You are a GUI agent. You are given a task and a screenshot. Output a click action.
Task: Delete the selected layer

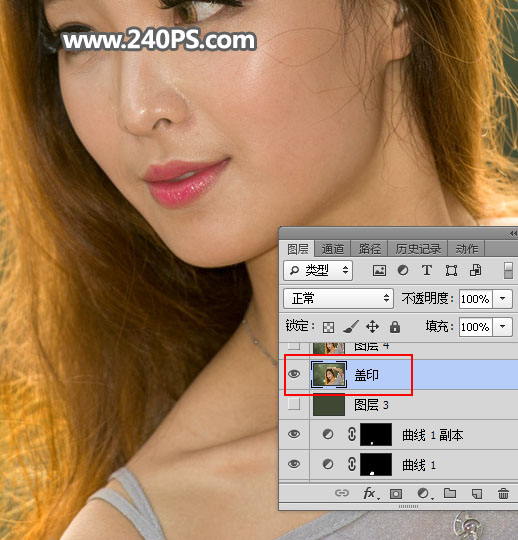coord(503,494)
